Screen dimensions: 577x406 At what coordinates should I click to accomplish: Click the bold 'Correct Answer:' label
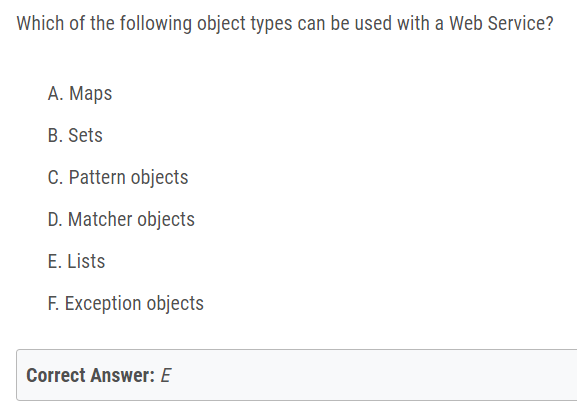click(x=91, y=375)
